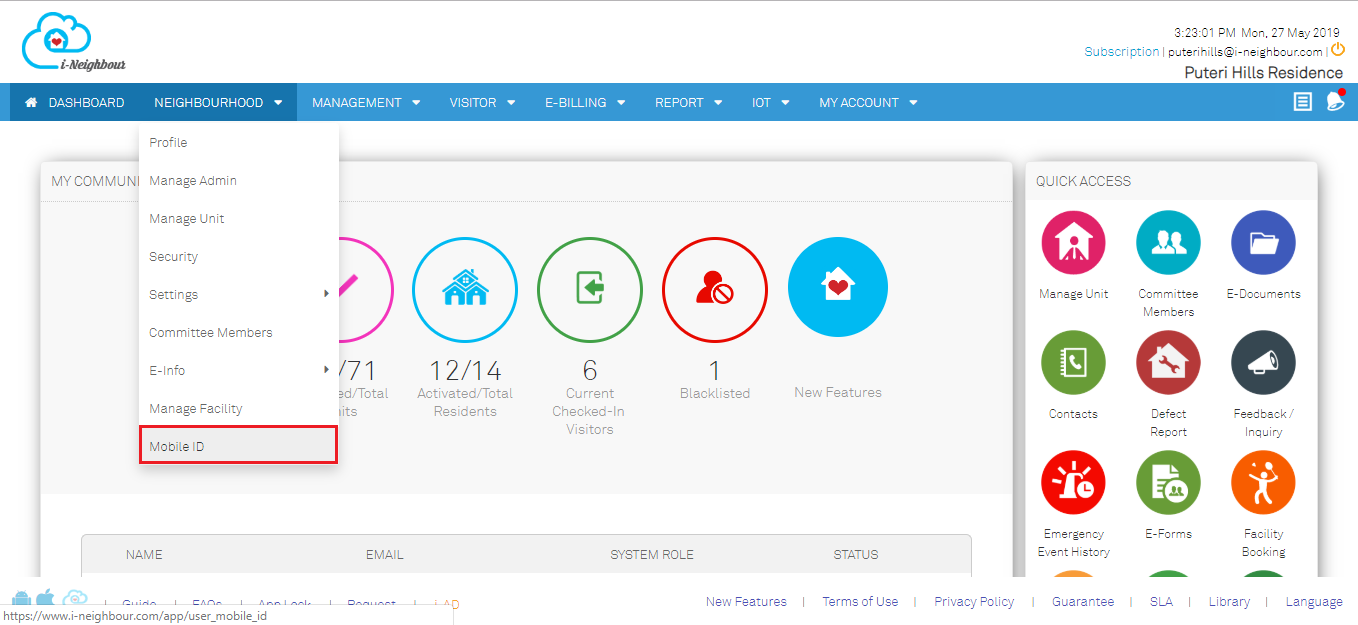Viewport: 1358px width, 625px height.
Task: Select Profile in Neighbourhood menu
Action: 239,142
